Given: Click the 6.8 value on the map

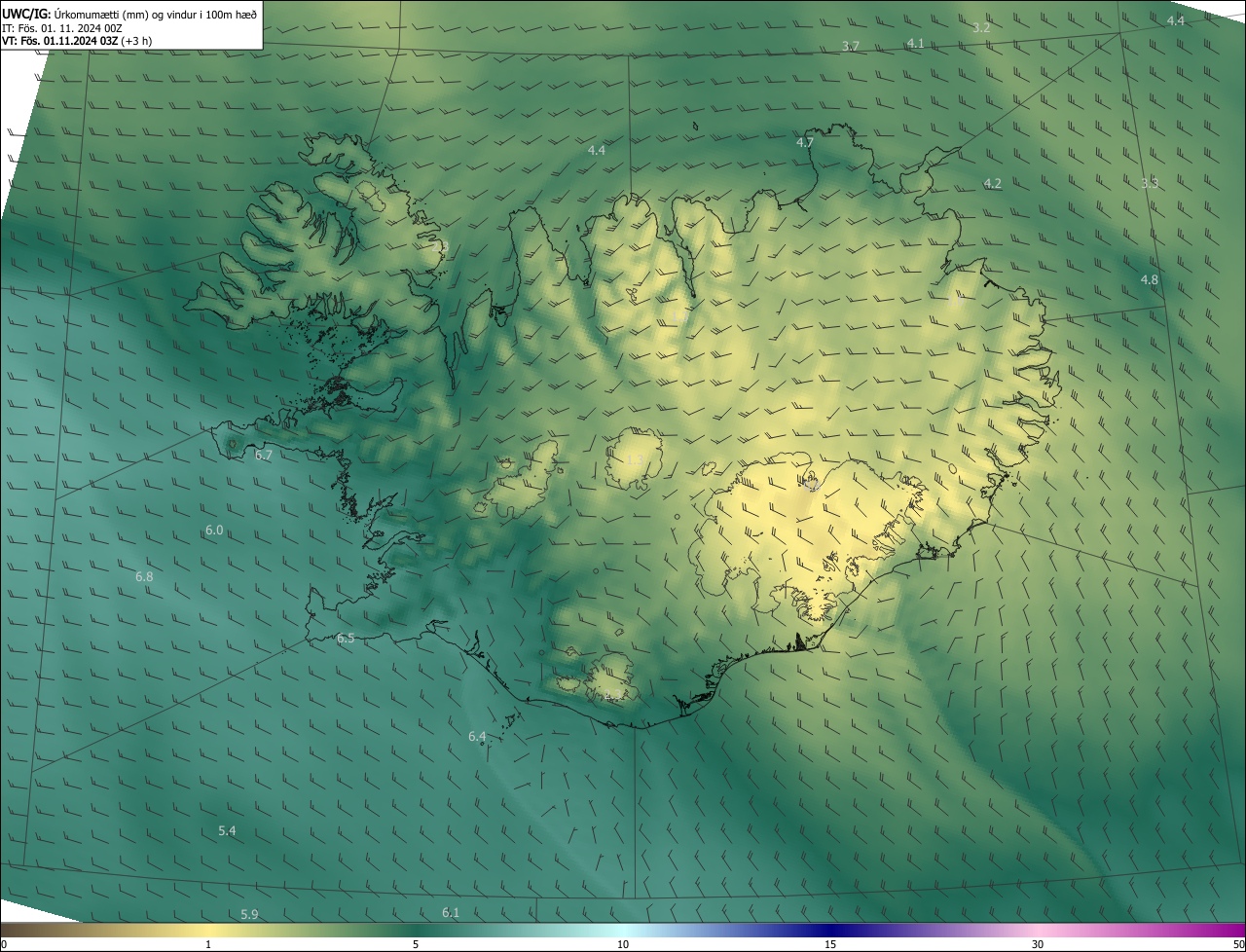Looking at the screenshot, I should pyautogui.click(x=144, y=577).
